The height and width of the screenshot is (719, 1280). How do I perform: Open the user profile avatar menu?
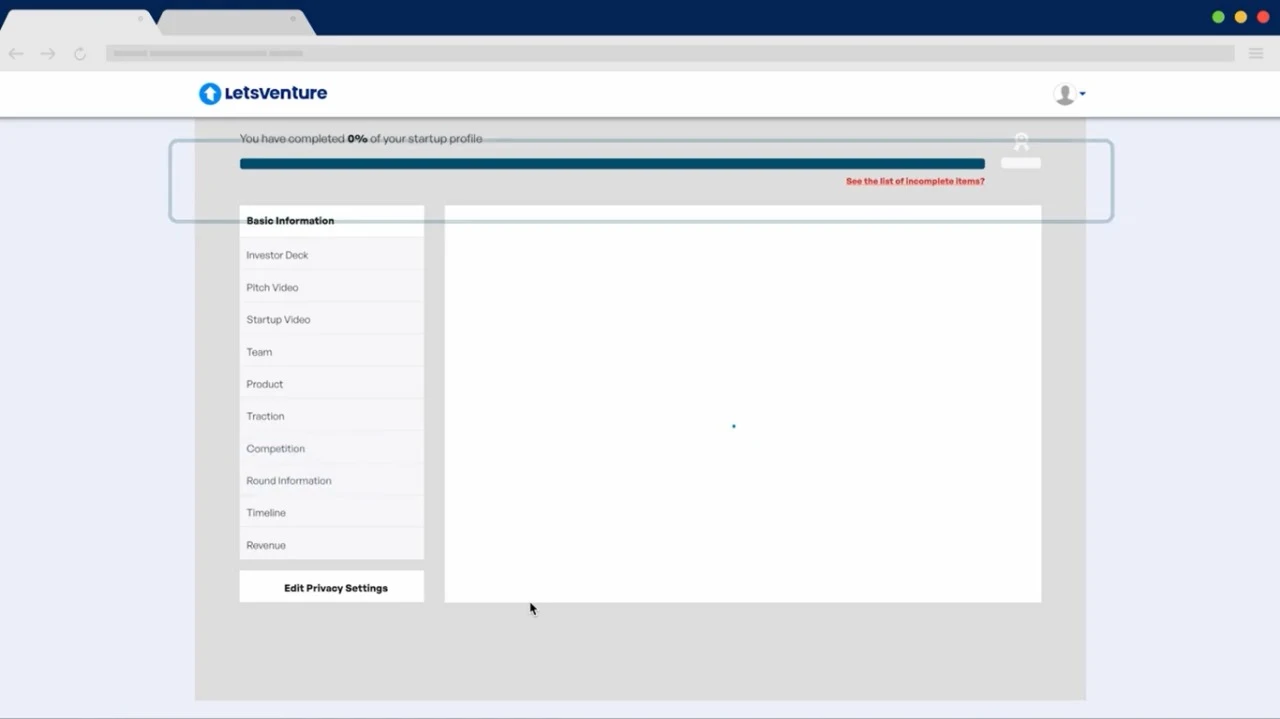[x=1068, y=94]
